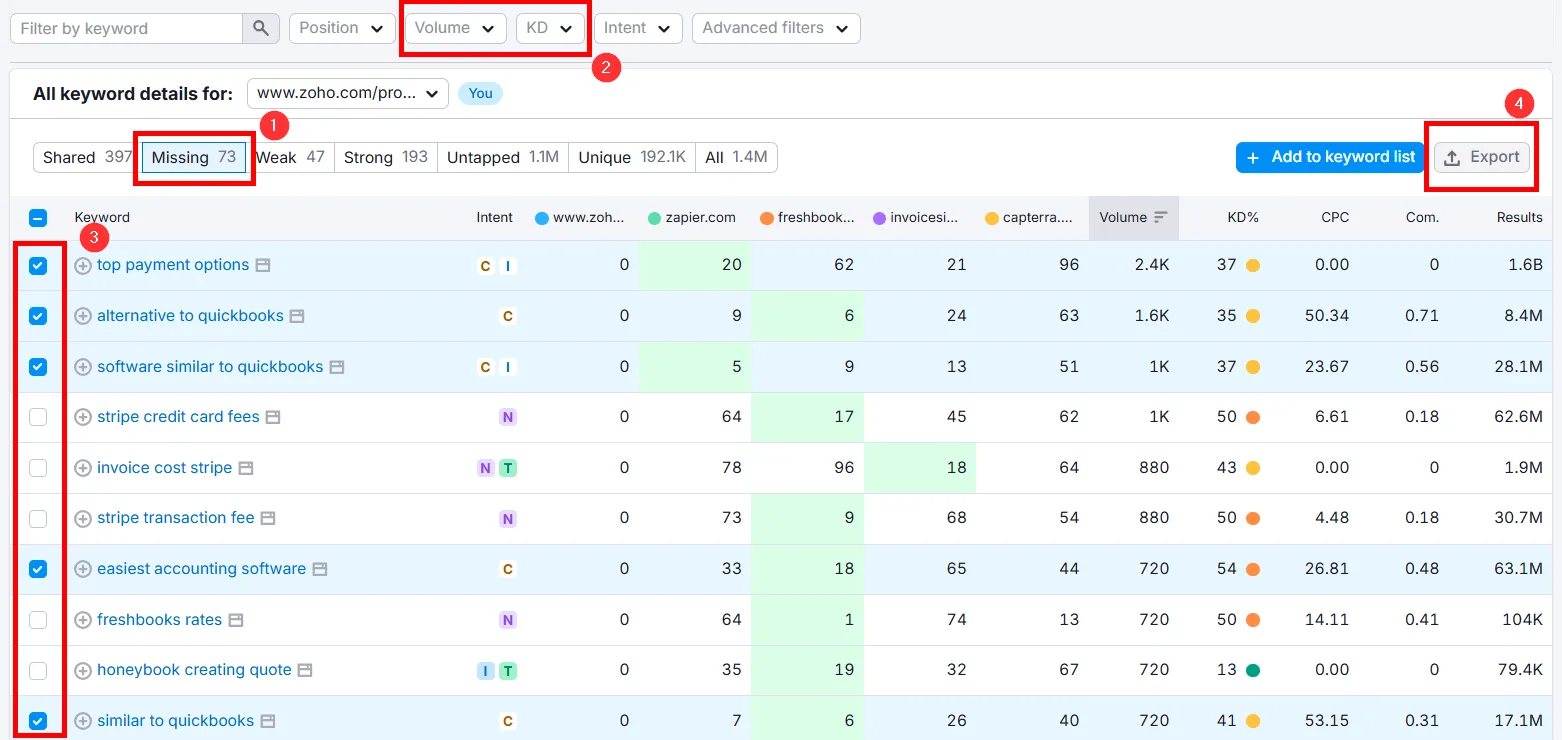The image size is (1562, 740).
Task: Open SERP icon for 'software similar to quickbooks'
Action: pyautogui.click(x=337, y=367)
